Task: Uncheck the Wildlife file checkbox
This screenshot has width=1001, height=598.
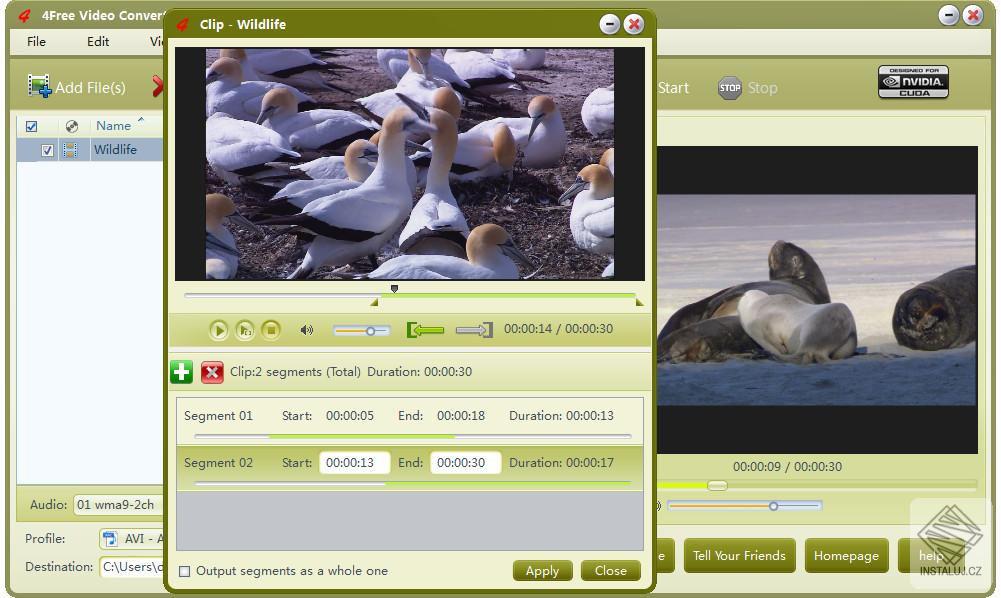Action: click(46, 150)
